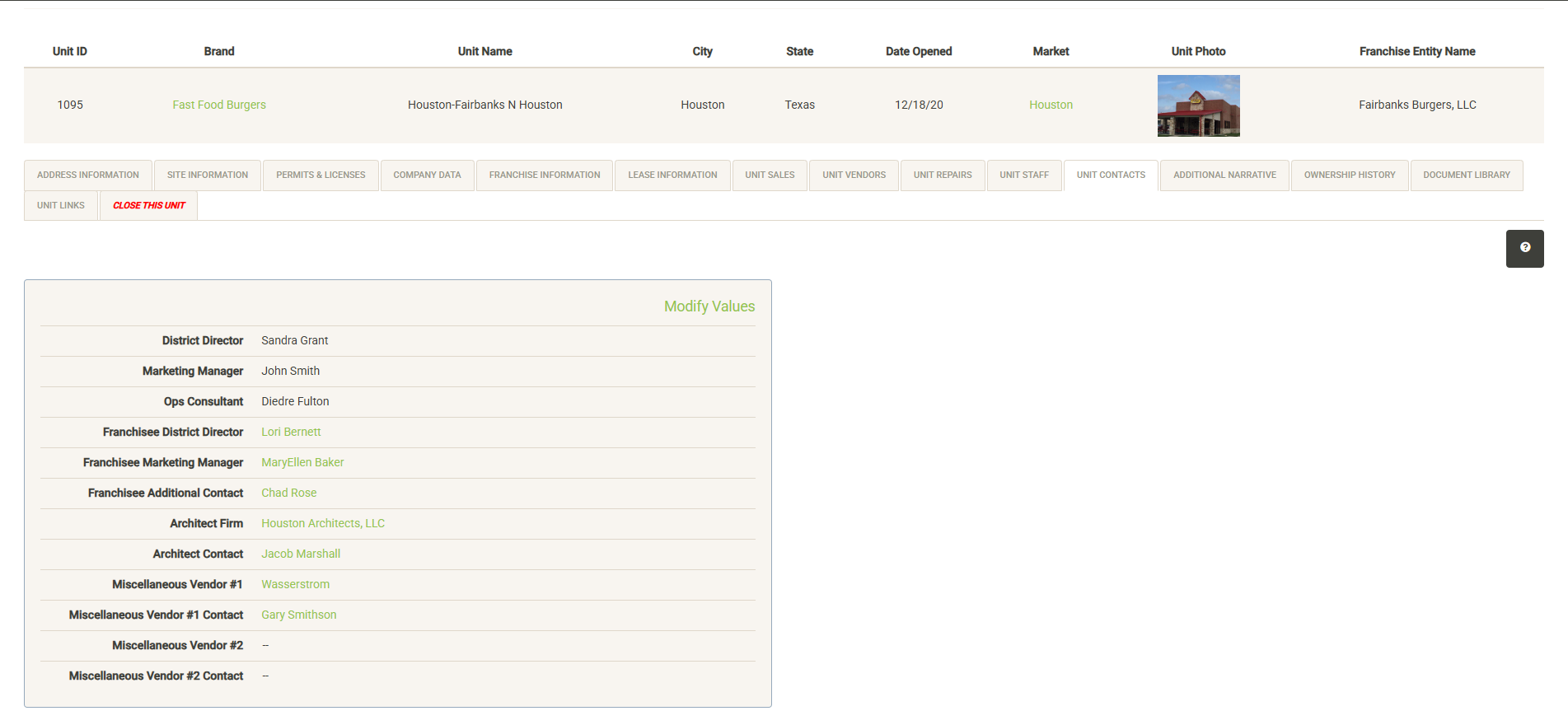The height and width of the screenshot is (725, 1568).
Task: Open the Address Information tab
Action: [x=88, y=175]
